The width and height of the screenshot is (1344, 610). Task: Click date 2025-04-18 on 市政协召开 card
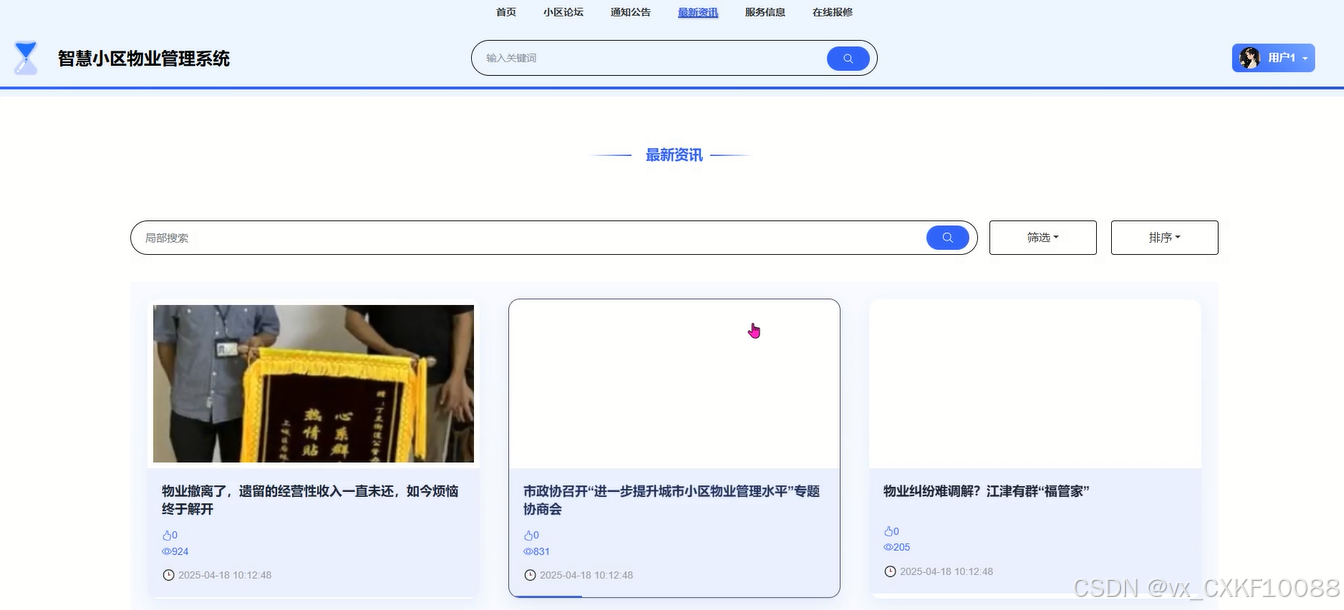[586, 575]
